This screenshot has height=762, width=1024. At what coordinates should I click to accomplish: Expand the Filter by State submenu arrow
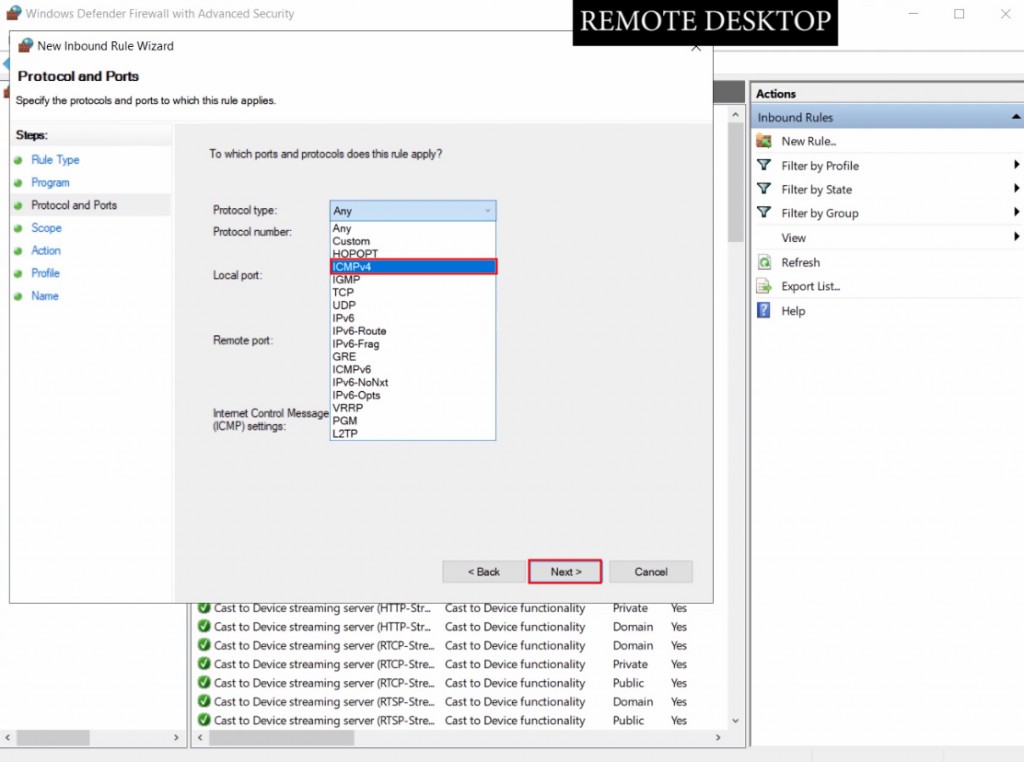(1016, 188)
